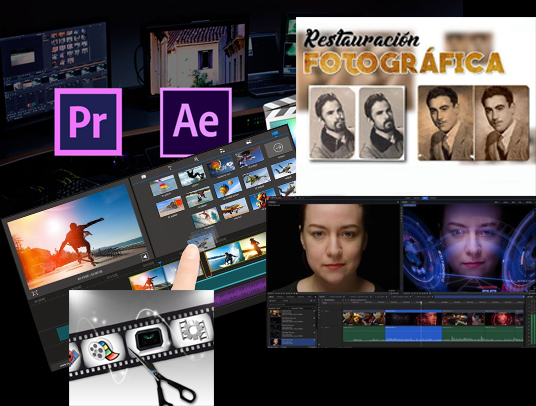Click the "Restauración" script title text
The image size is (536, 406).
point(362,39)
